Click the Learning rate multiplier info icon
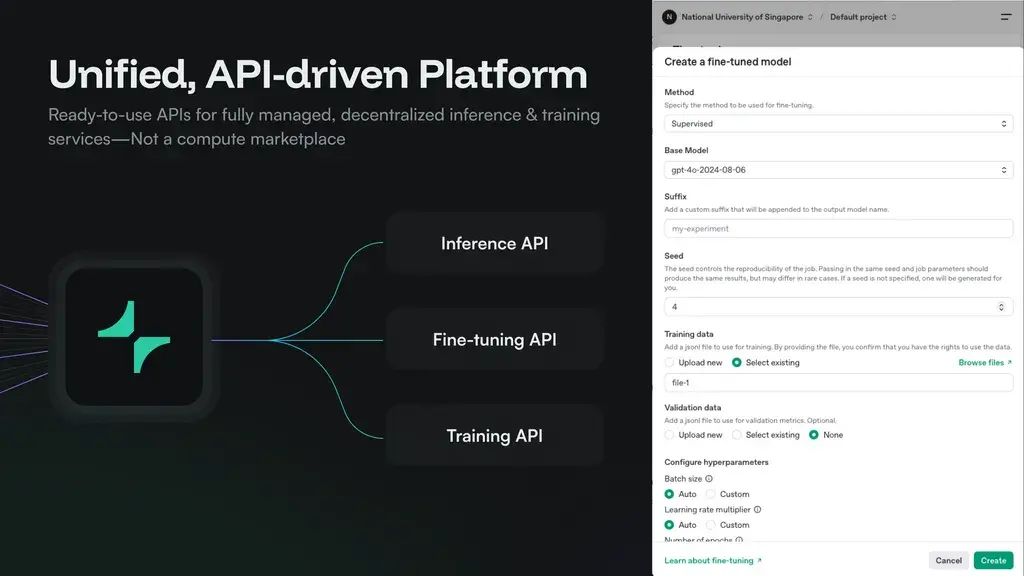Image resolution: width=1024 pixels, height=576 pixels. [757, 510]
